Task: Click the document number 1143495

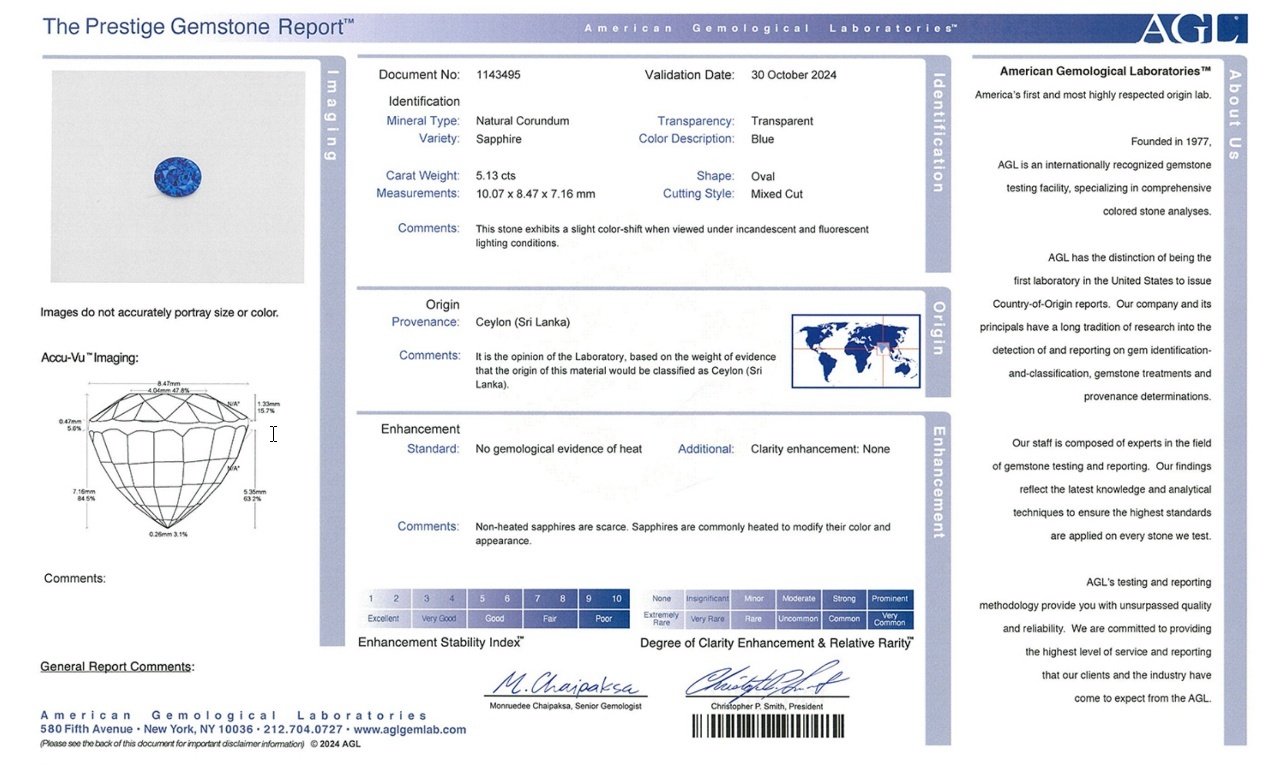Action: [x=498, y=75]
